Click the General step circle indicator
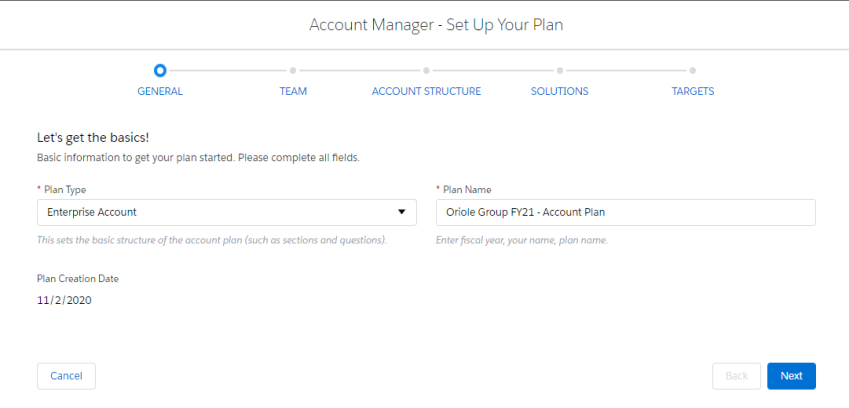Image resolution: width=849 pixels, height=408 pixels. point(160,70)
